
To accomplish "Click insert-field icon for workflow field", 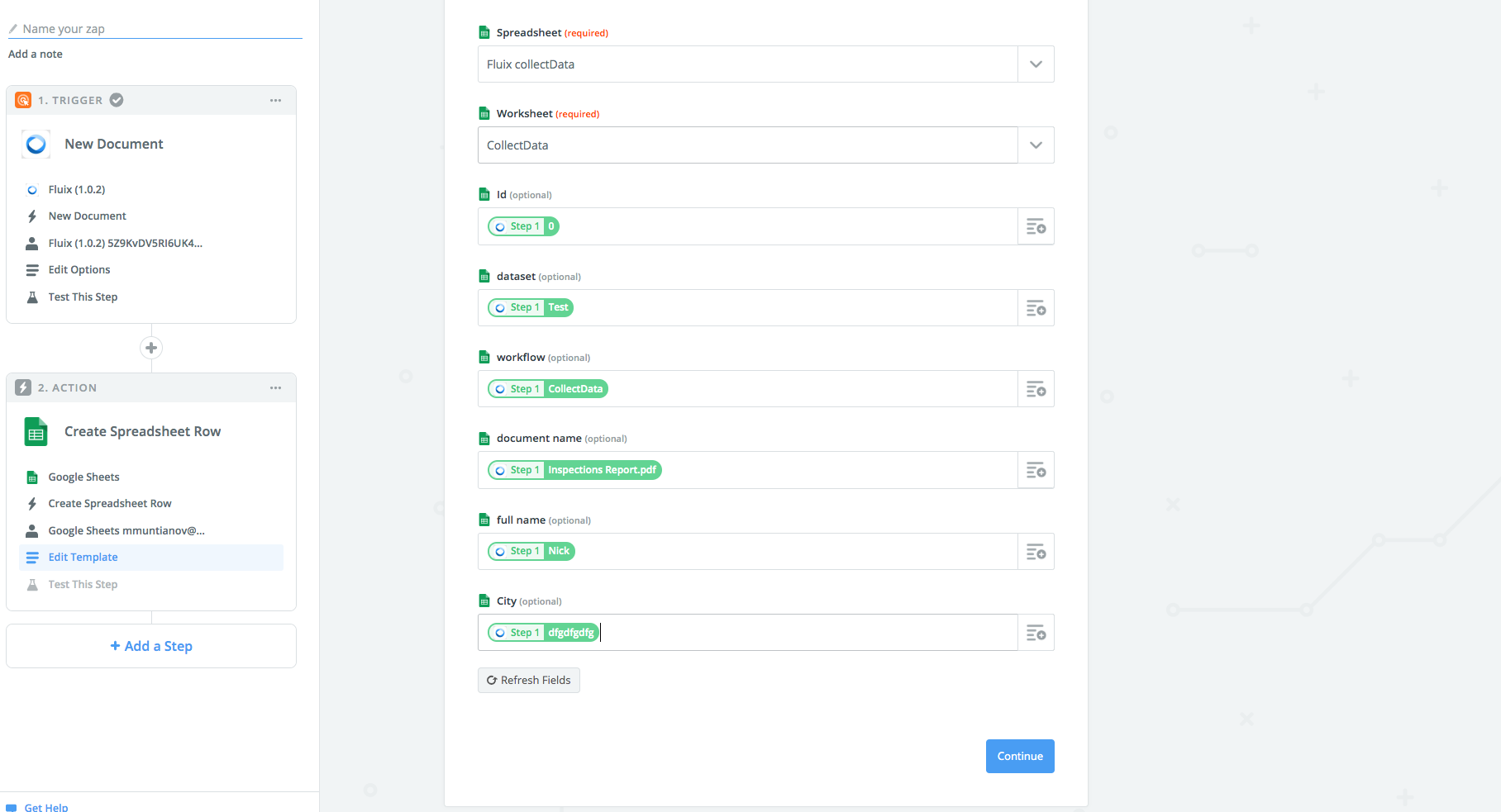I will tap(1036, 389).
